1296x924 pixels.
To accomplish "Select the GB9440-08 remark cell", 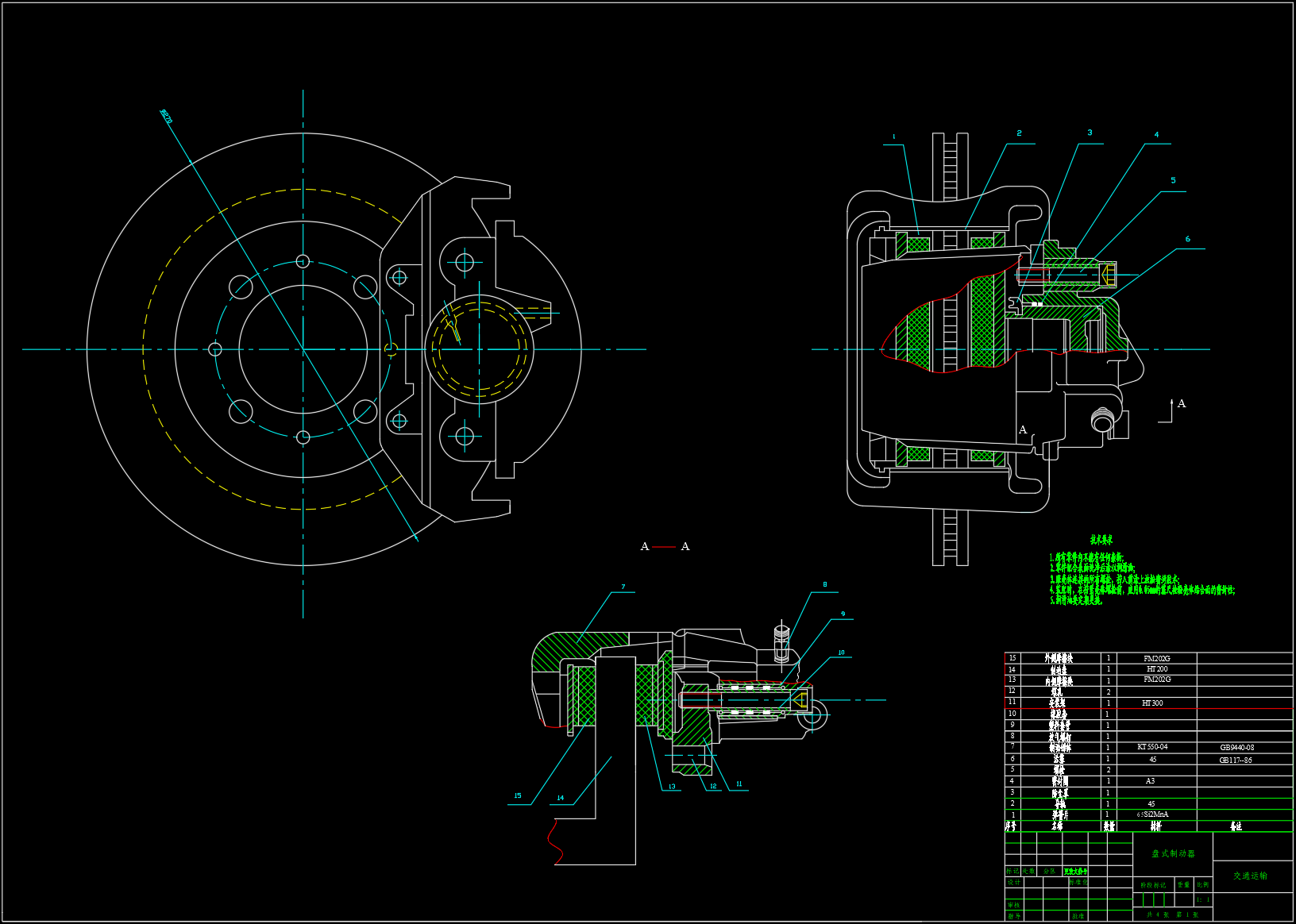I will click(x=1237, y=748).
